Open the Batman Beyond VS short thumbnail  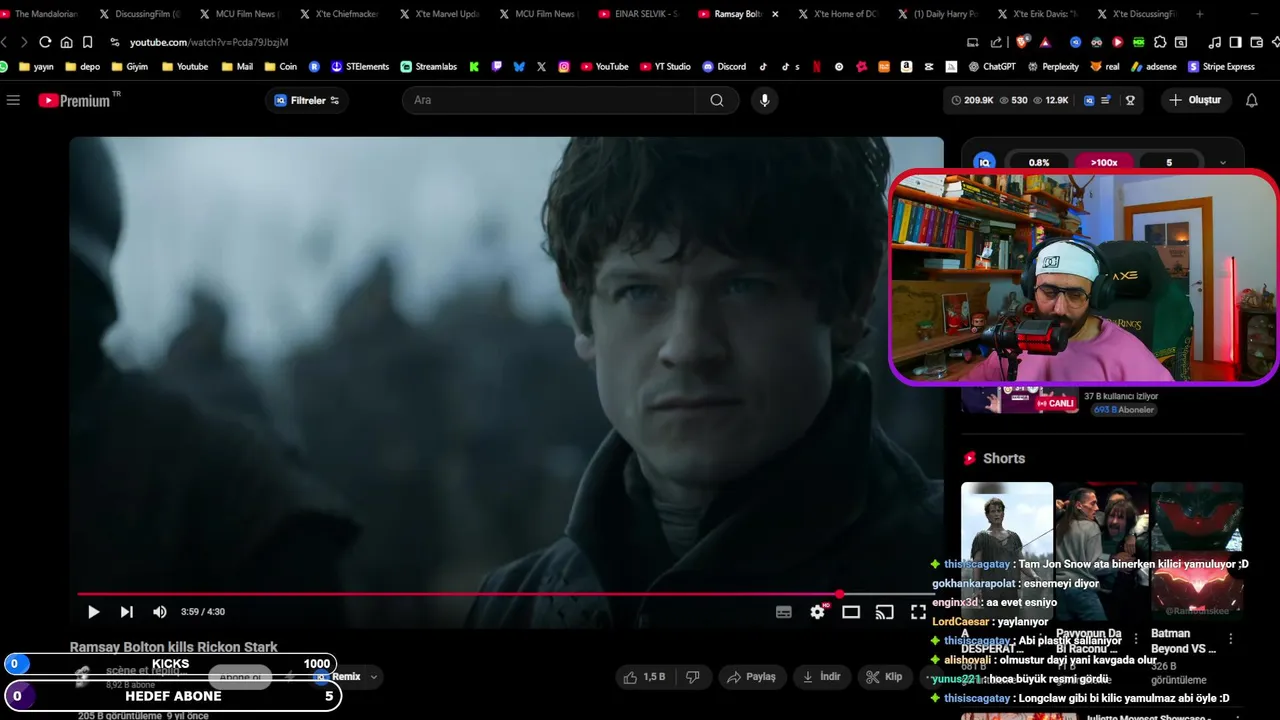pyautogui.click(x=1196, y=551)
